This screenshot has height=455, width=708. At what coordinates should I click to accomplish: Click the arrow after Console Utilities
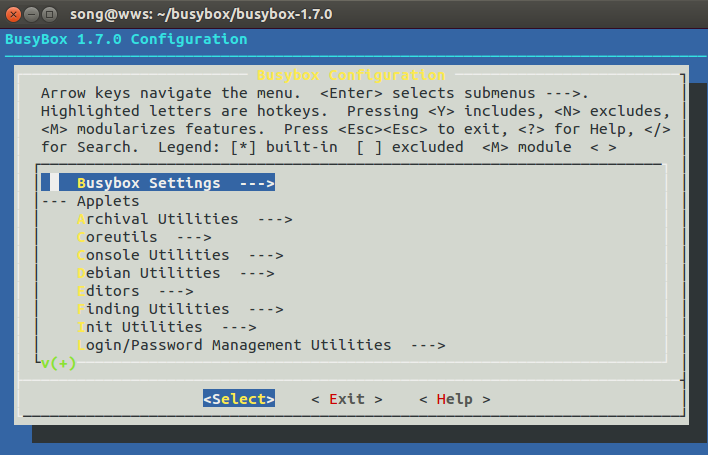point(266,255)
